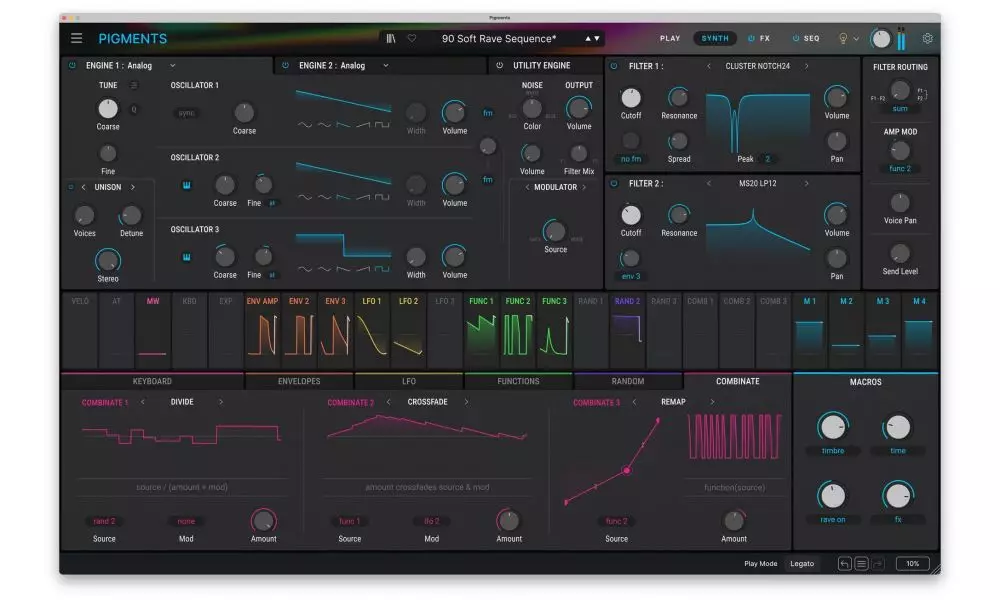Viewport: 1000px width, 600px height.
Task: Open the Functions modulation tab
Action: coord(518,381)
